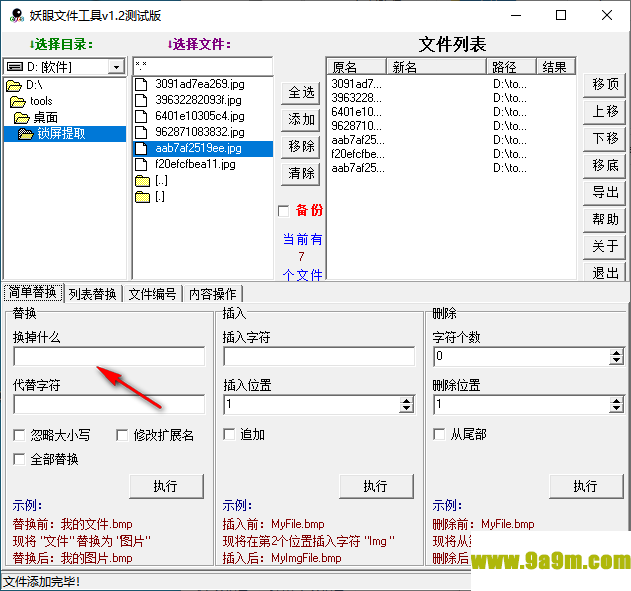Click 执行 in the 替换 section
The width and height of the screenshot is (631, 591).
point(166,486)
